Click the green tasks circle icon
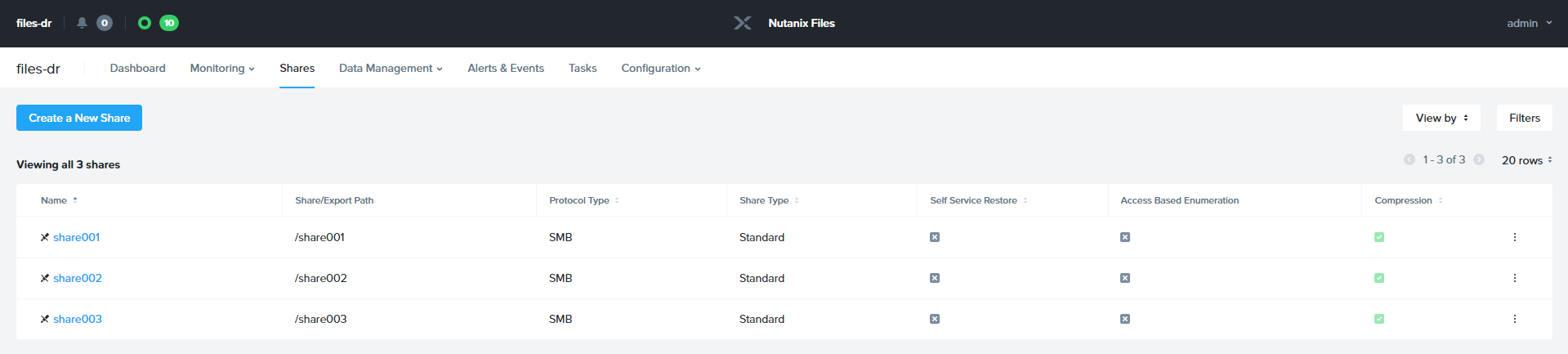The height and width of the screenshot is (354, 1568). point(145,23)
